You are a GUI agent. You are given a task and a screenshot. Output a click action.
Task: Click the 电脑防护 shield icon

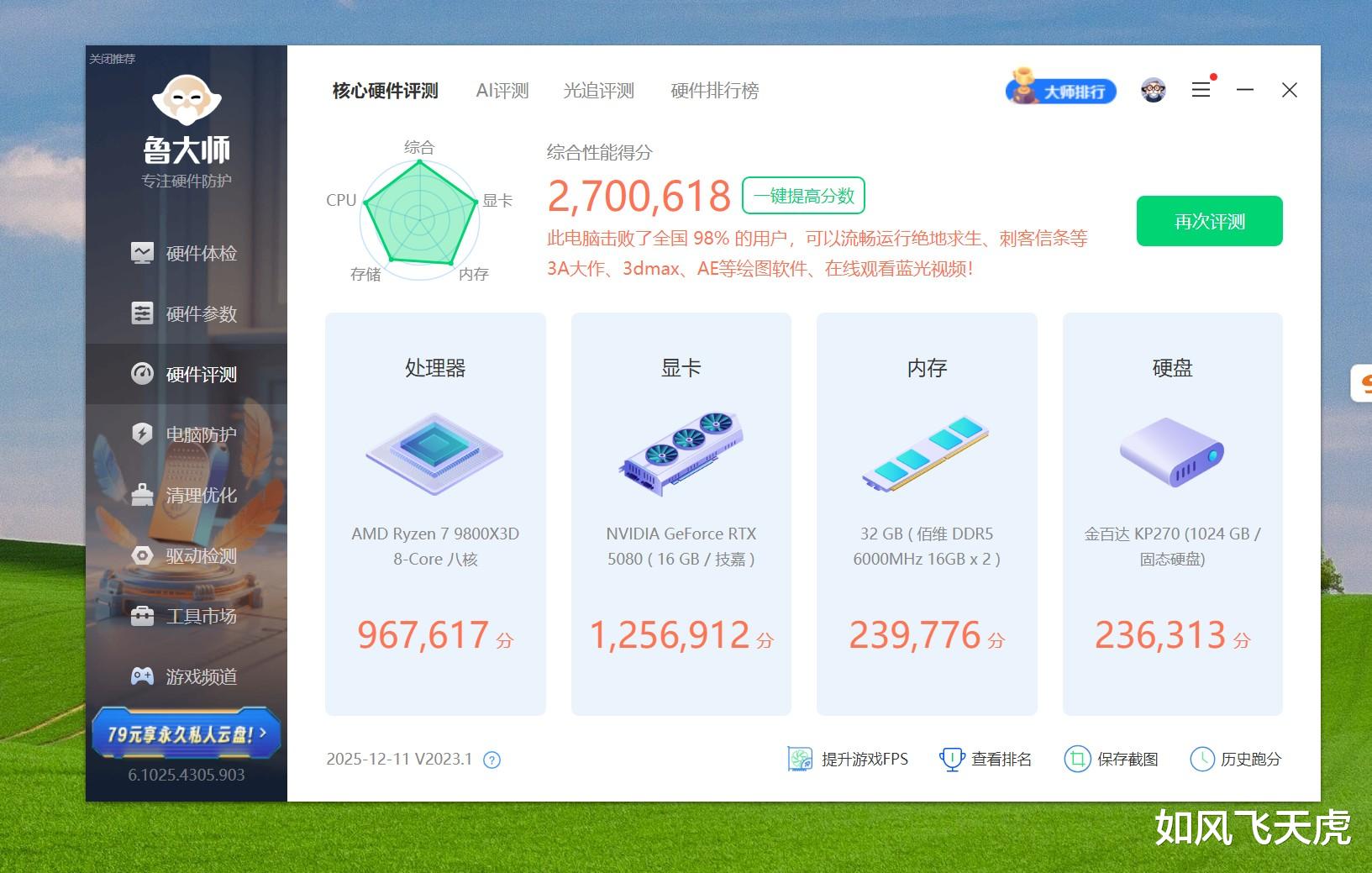click(x=142, y=434)
